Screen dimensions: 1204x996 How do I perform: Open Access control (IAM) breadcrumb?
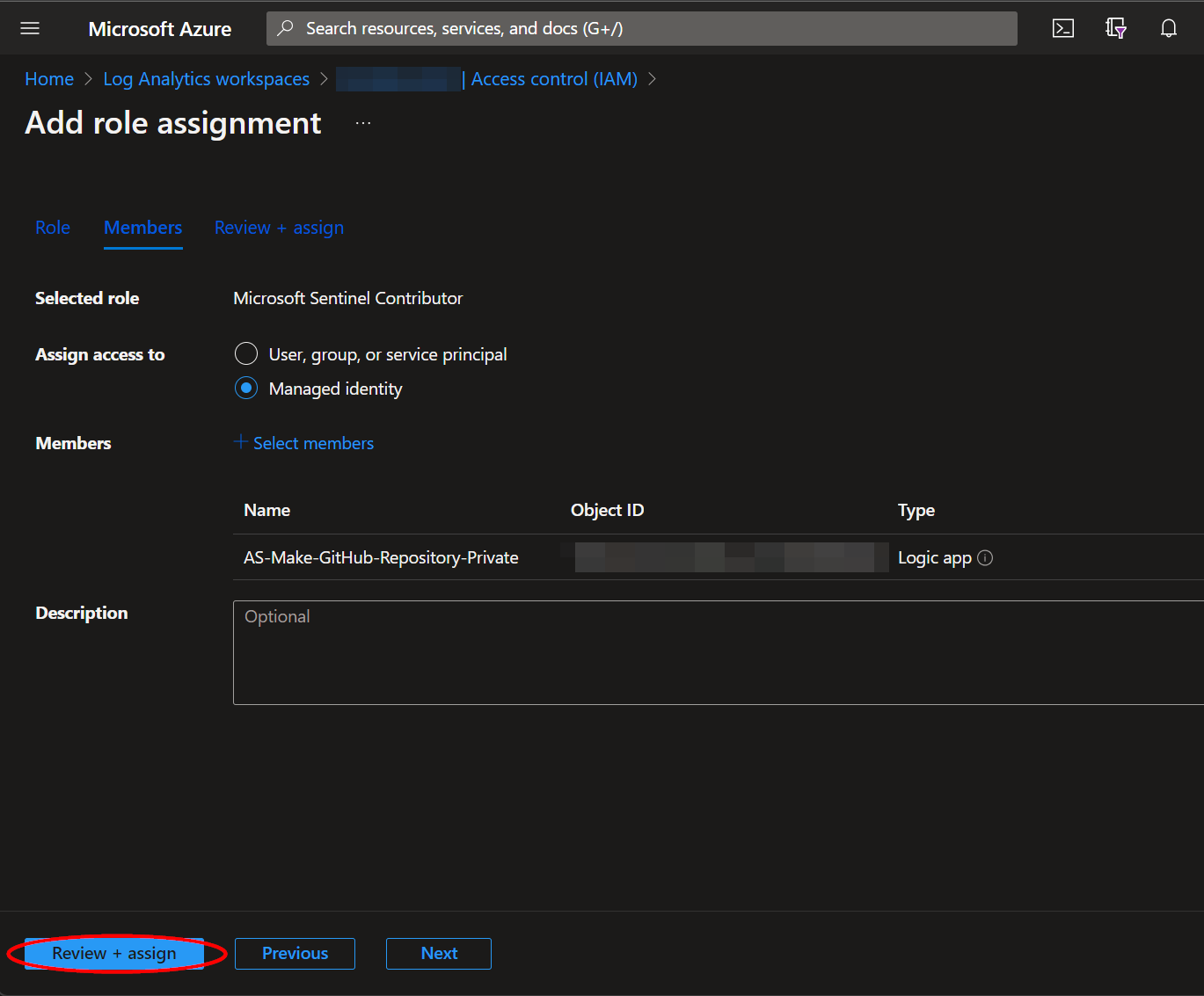[554, 79]
